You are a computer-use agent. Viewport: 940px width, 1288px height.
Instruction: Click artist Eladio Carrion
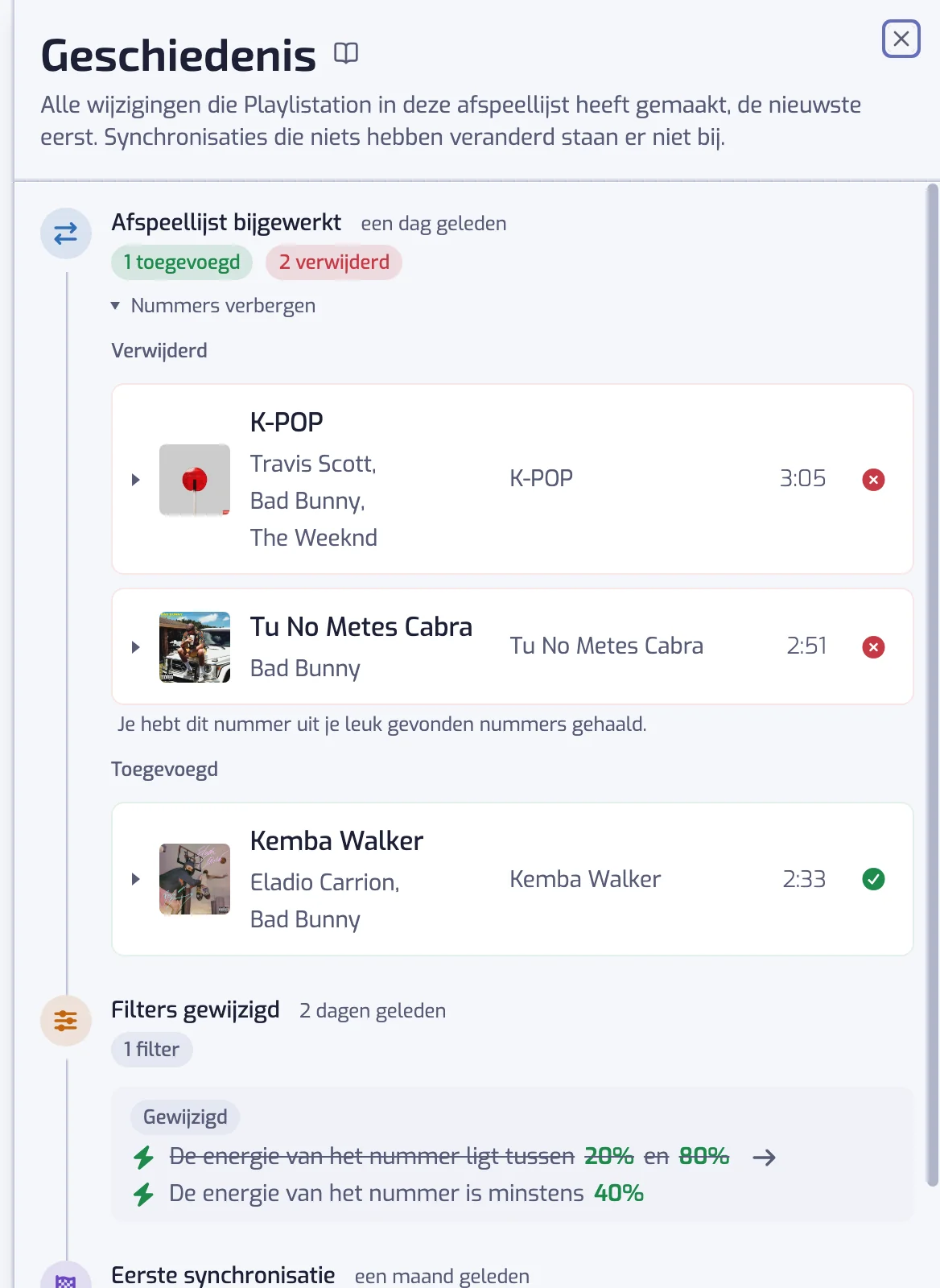click(324, 882)
